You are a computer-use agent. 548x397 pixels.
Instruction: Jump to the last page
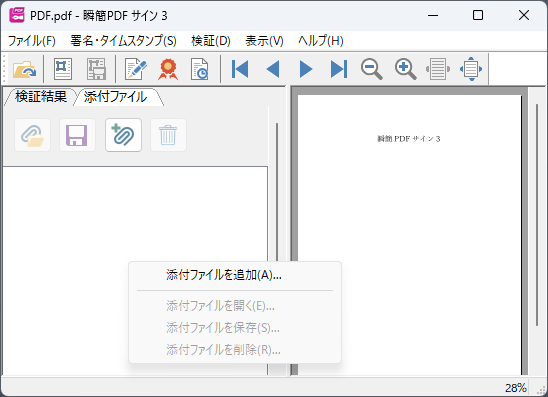tap(339, 69)
